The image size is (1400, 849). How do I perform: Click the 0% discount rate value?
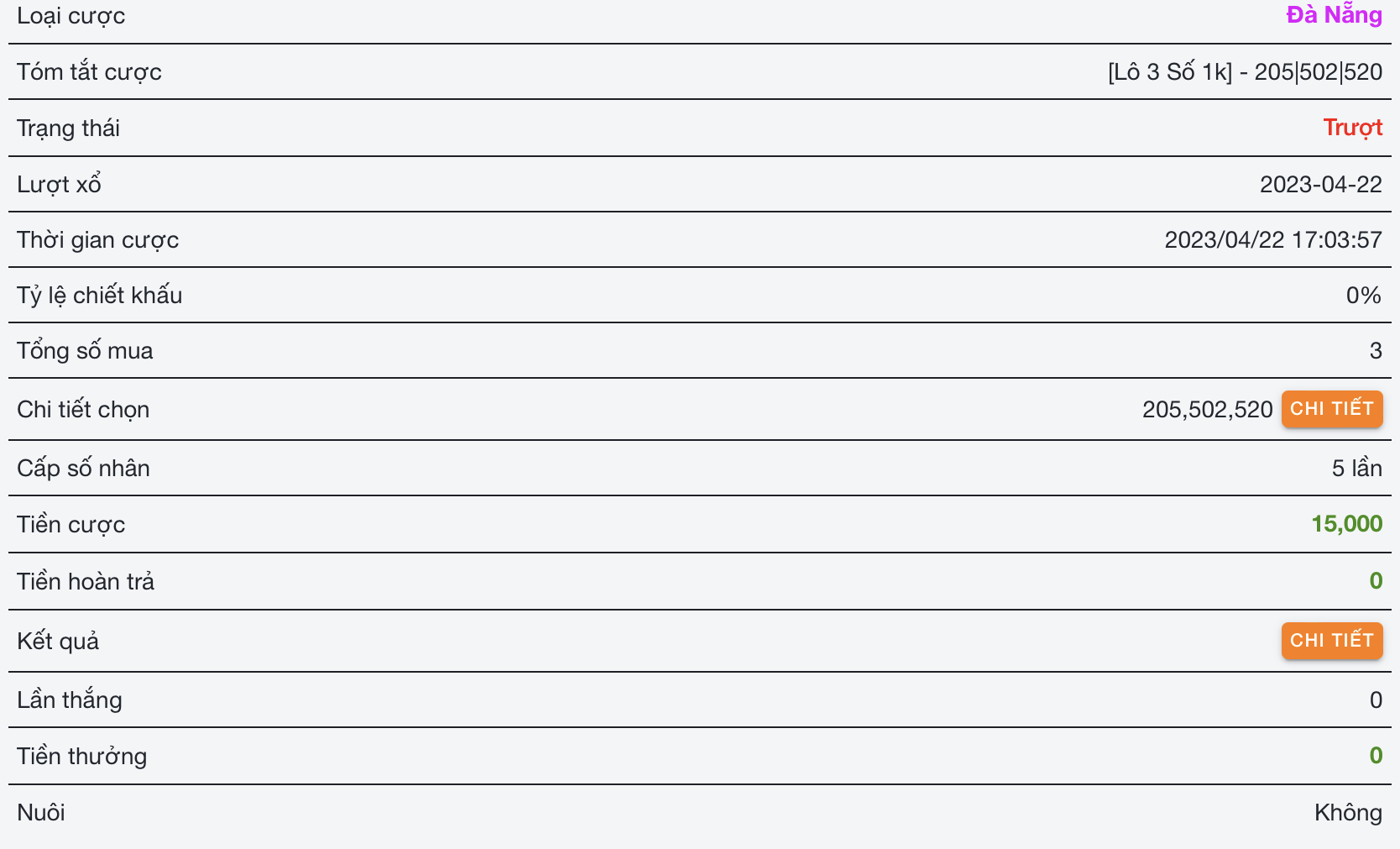(1363, 296)
